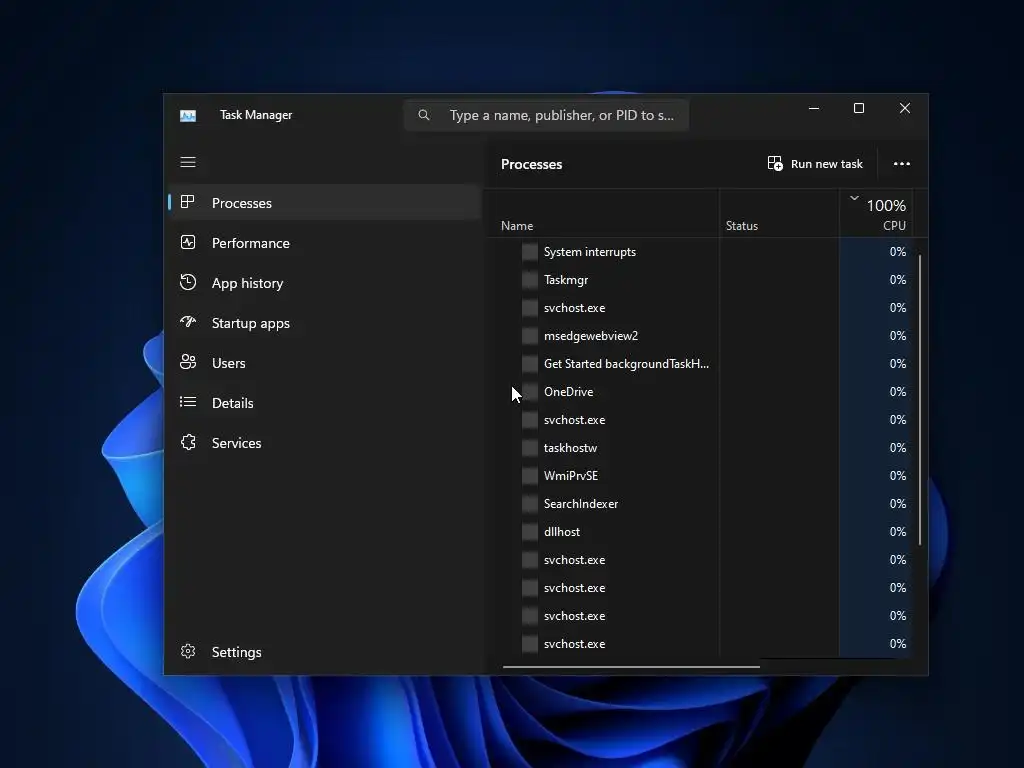Switch to the Performance page
The image size is (1024, 768).
click(x=325, y=243)
